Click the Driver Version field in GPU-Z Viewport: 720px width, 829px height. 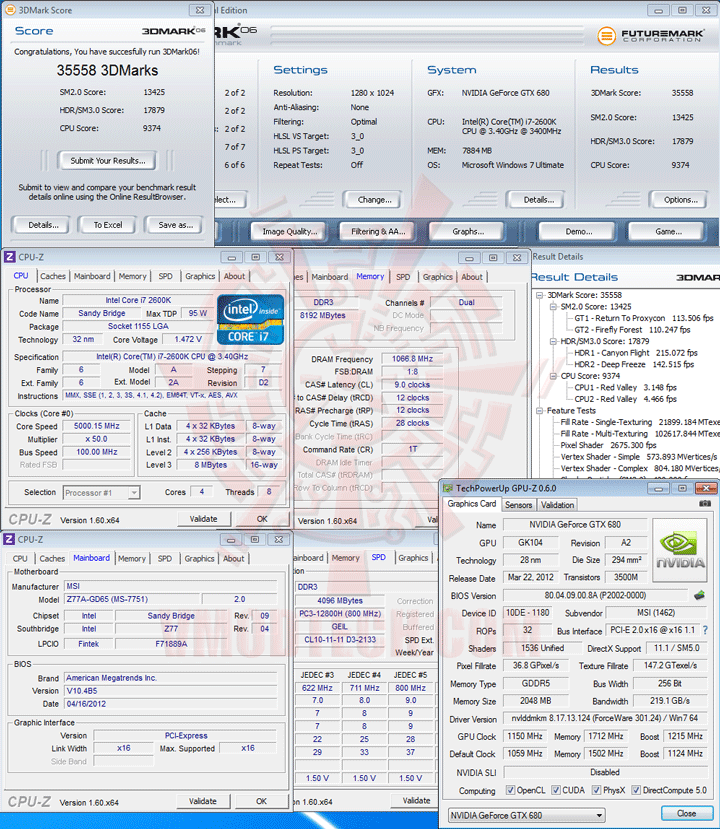605,718
